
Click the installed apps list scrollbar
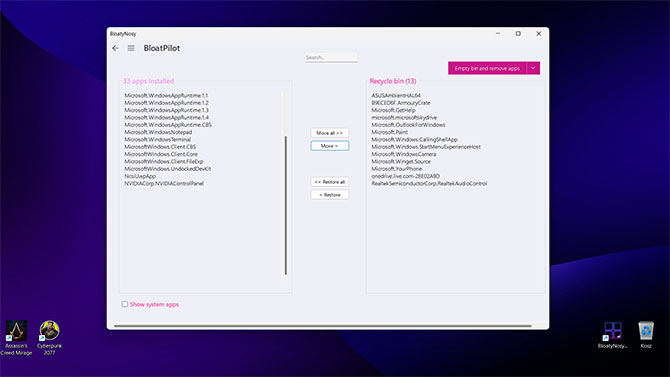click(x=285, y=205)
